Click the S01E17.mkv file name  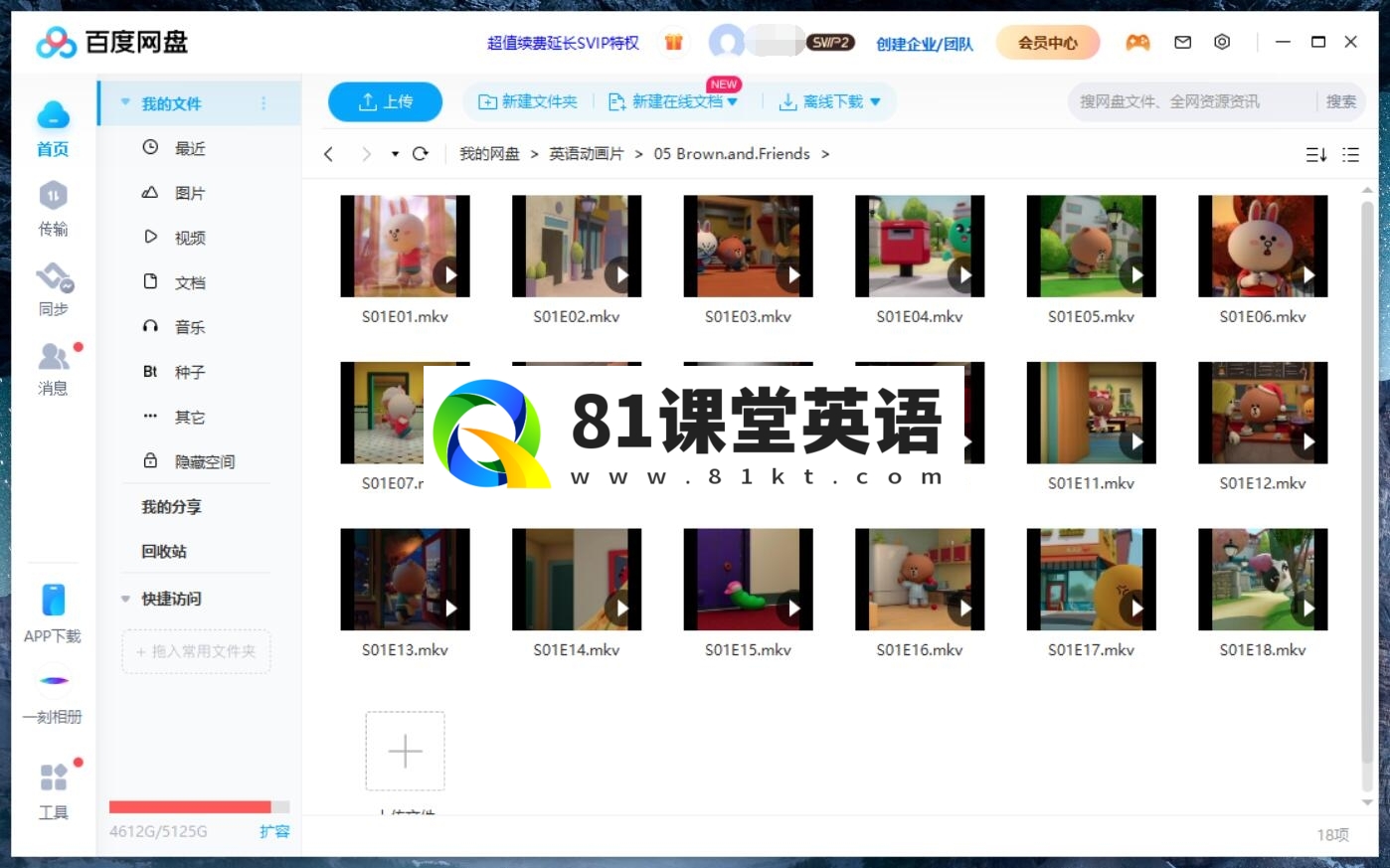click(1091, 650)
